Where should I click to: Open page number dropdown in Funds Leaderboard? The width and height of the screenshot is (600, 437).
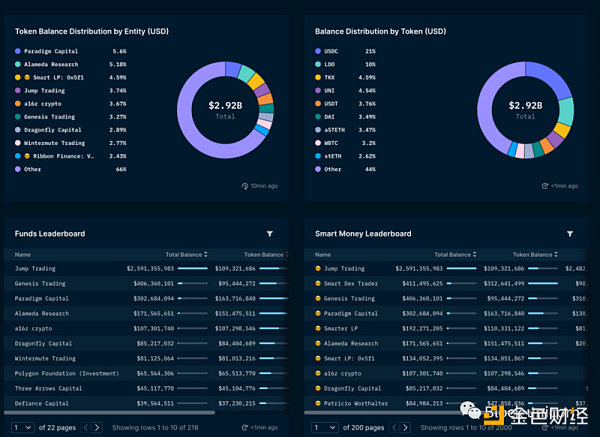point(22,427)
